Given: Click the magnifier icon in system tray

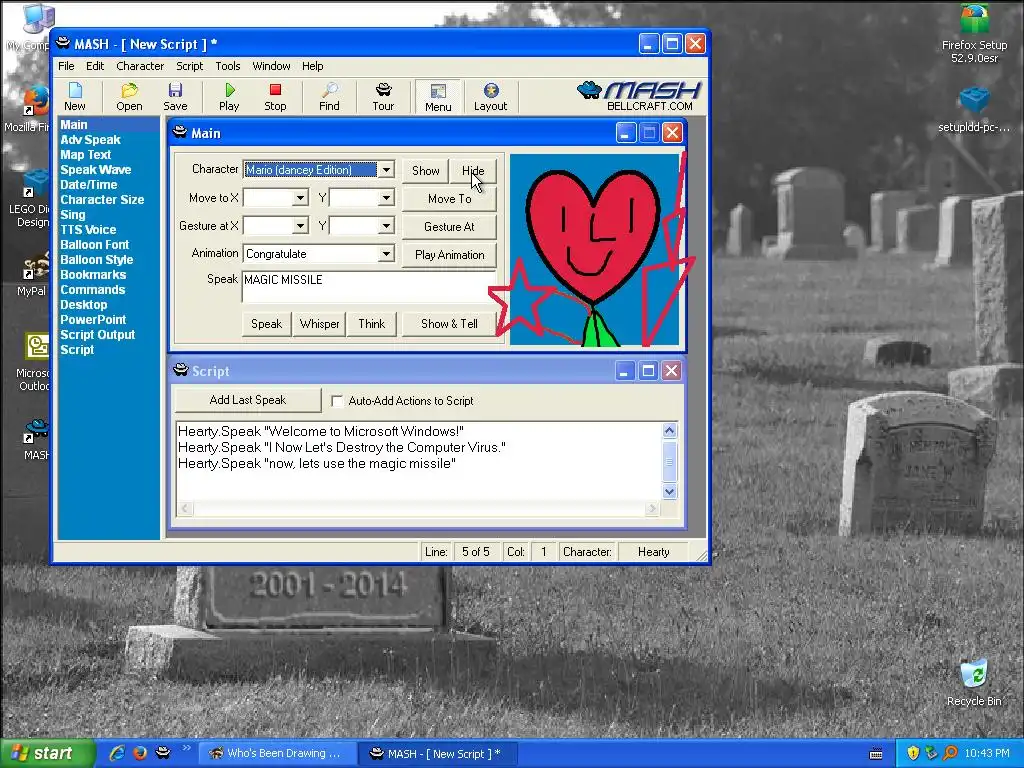Looking at the screenshot, I should tap(950, 754).
